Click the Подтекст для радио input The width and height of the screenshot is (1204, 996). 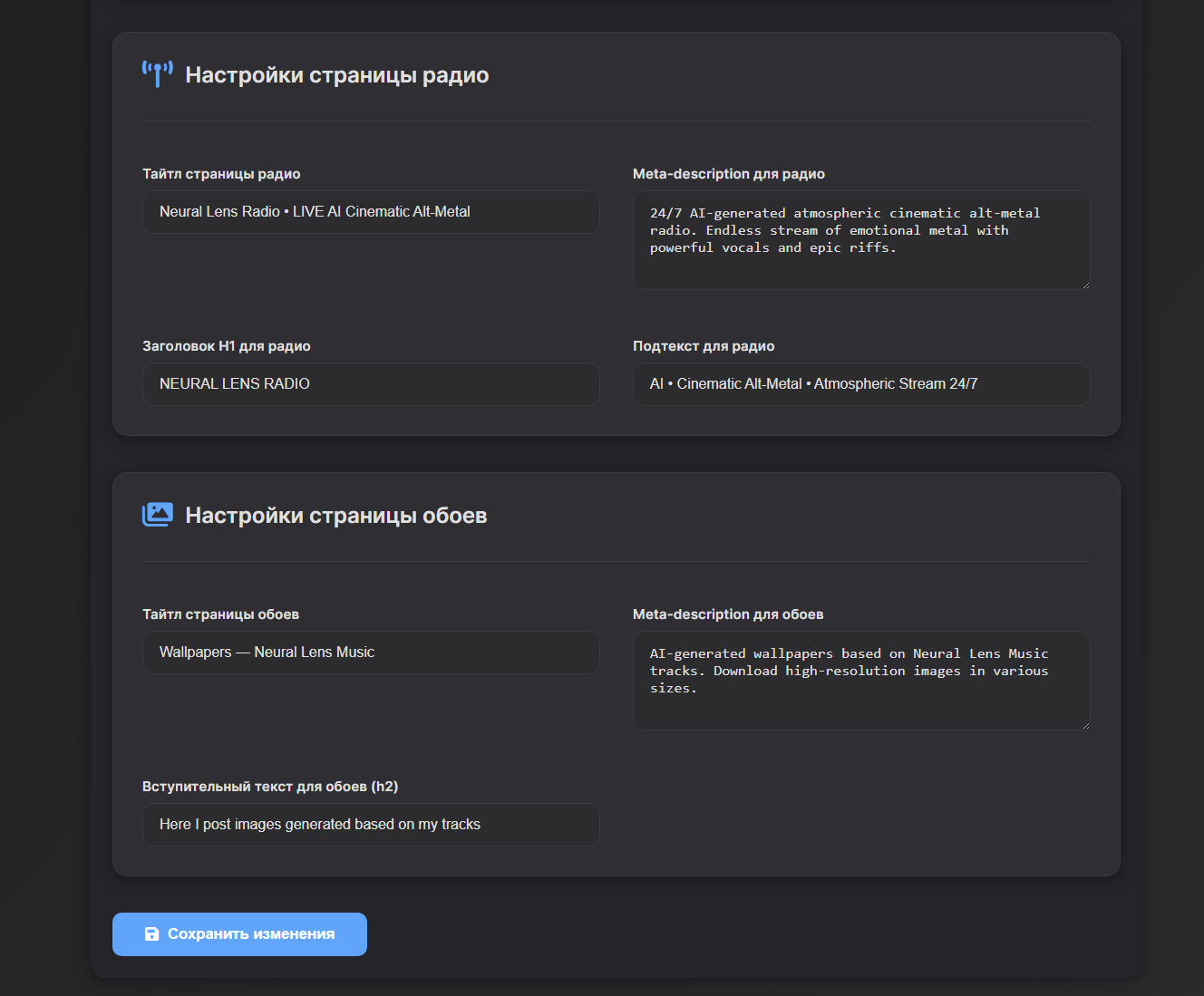[860, 384]
